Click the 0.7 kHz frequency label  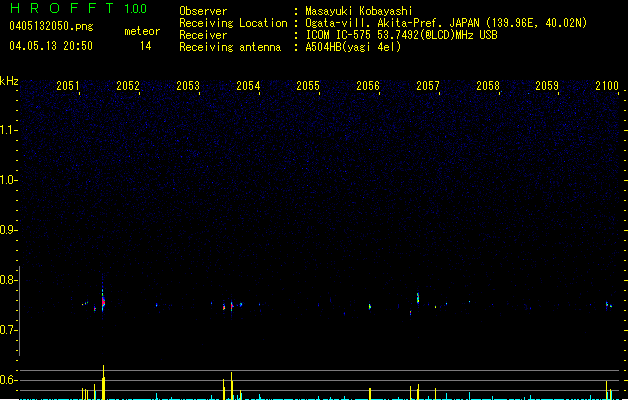click(x=8, y=330)
